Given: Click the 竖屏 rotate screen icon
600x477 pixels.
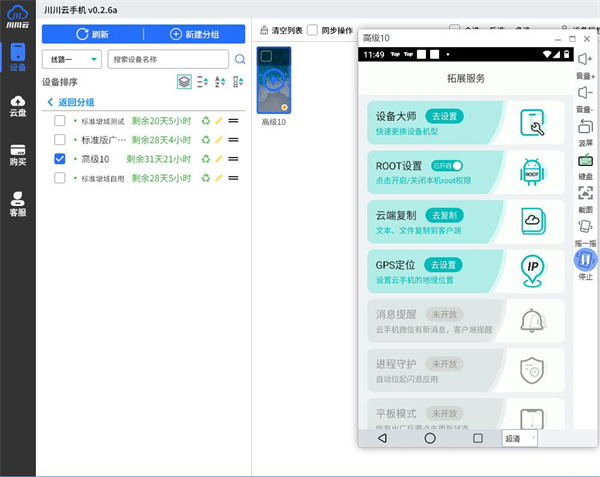Looking at the screenshot, I should pyautogui.click(x=585, y=127).
